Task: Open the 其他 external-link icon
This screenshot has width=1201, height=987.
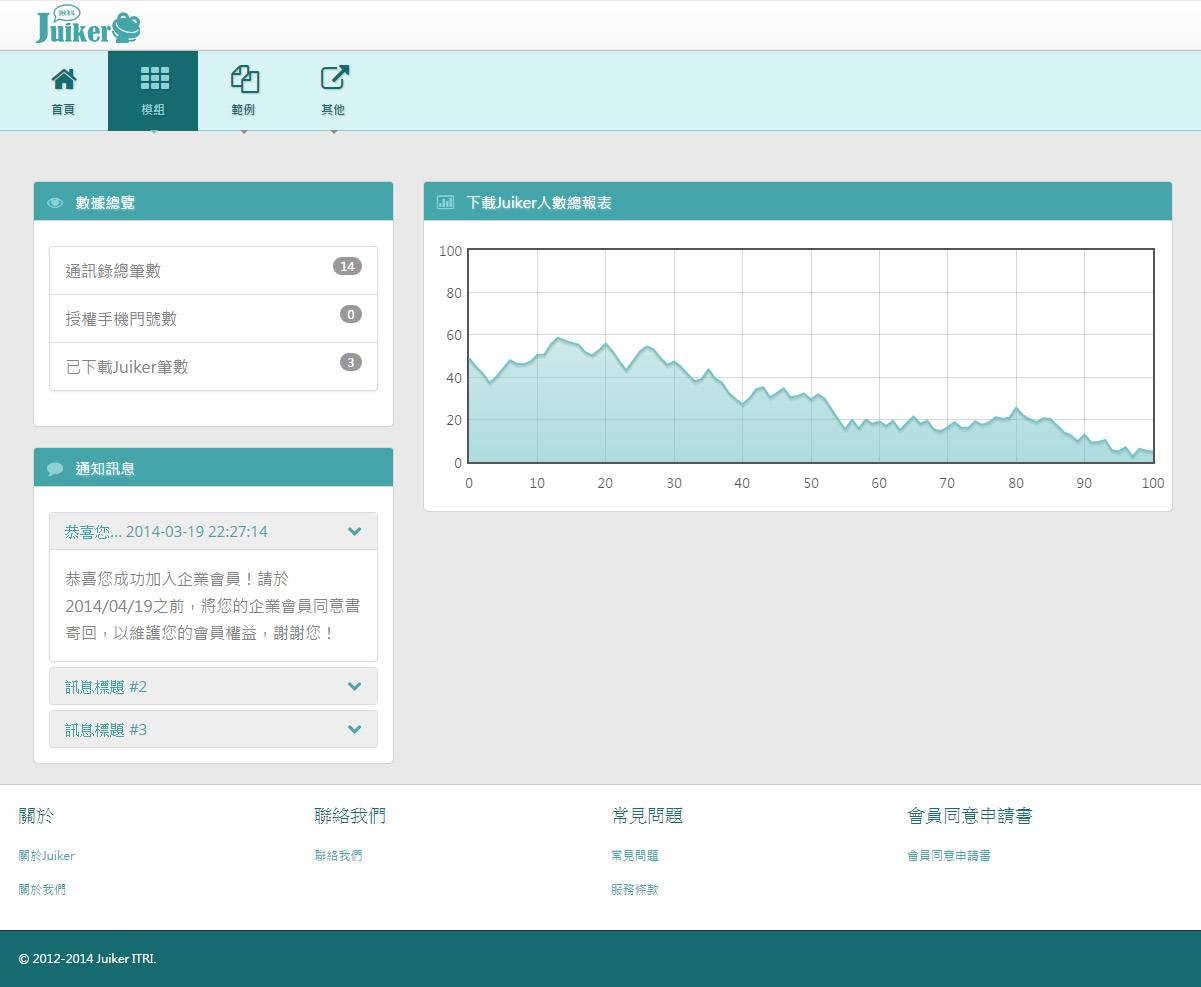Action: (333, 77)
